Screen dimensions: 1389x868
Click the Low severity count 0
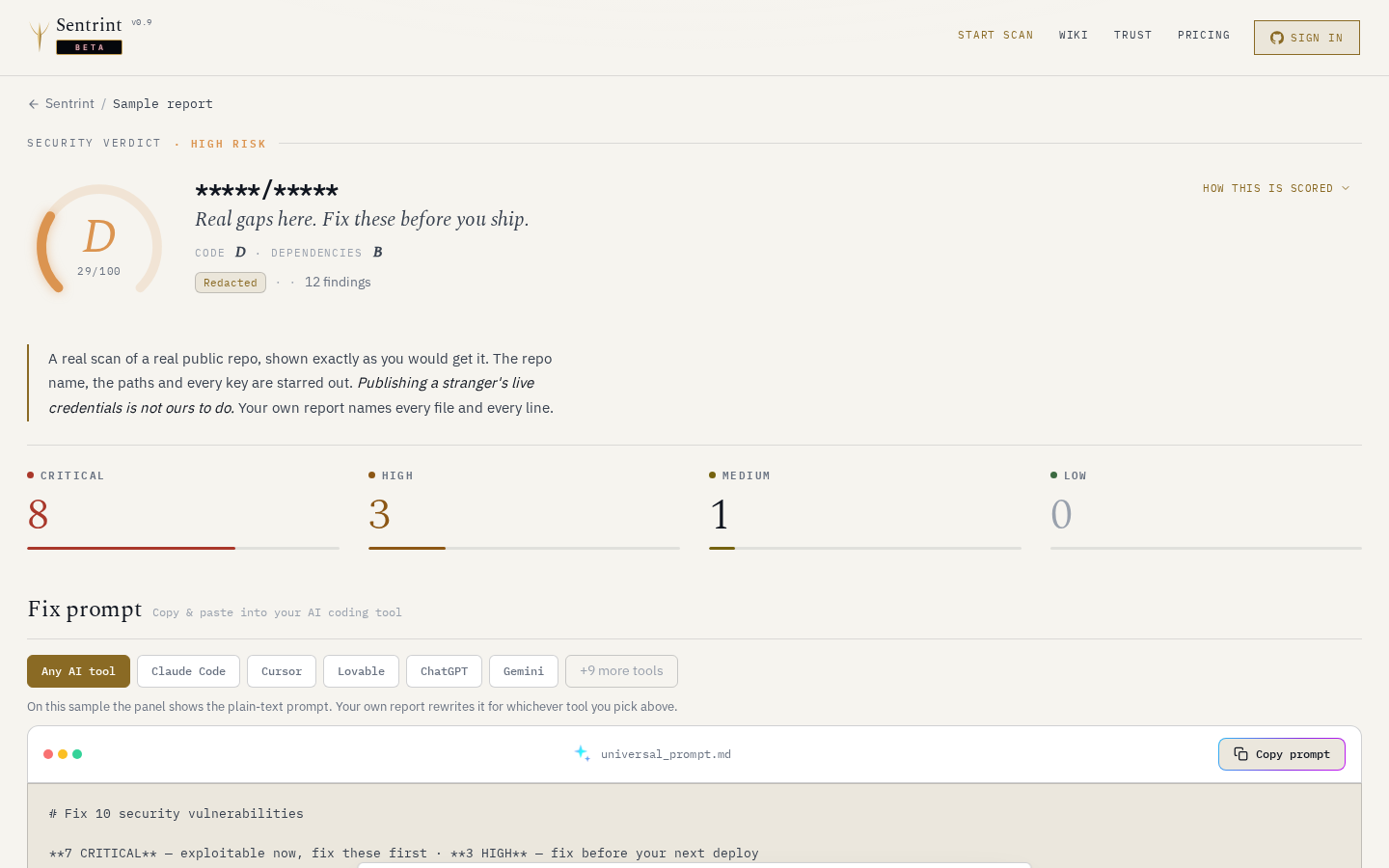point(1061,515)
